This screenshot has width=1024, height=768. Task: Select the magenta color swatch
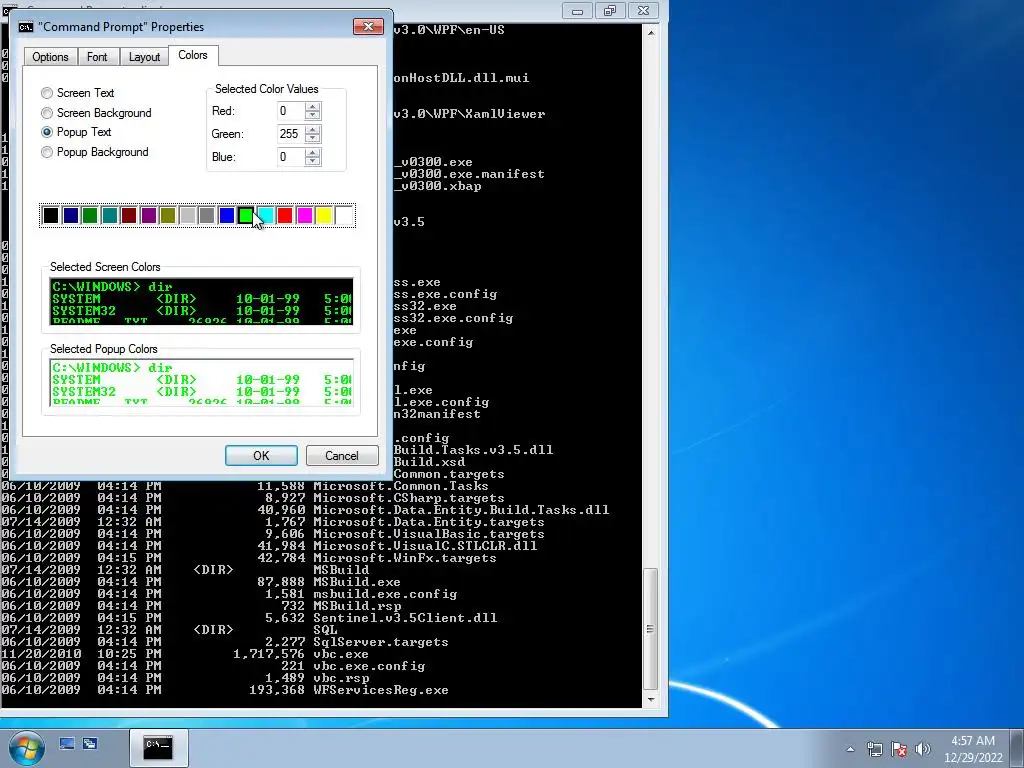tap(305, 216)
